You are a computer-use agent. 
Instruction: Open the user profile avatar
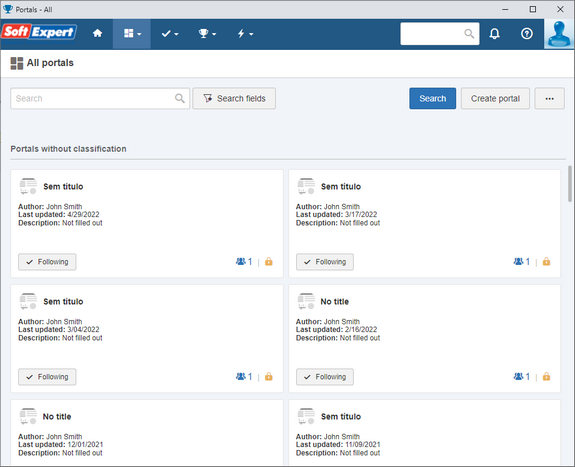(558, 34)
